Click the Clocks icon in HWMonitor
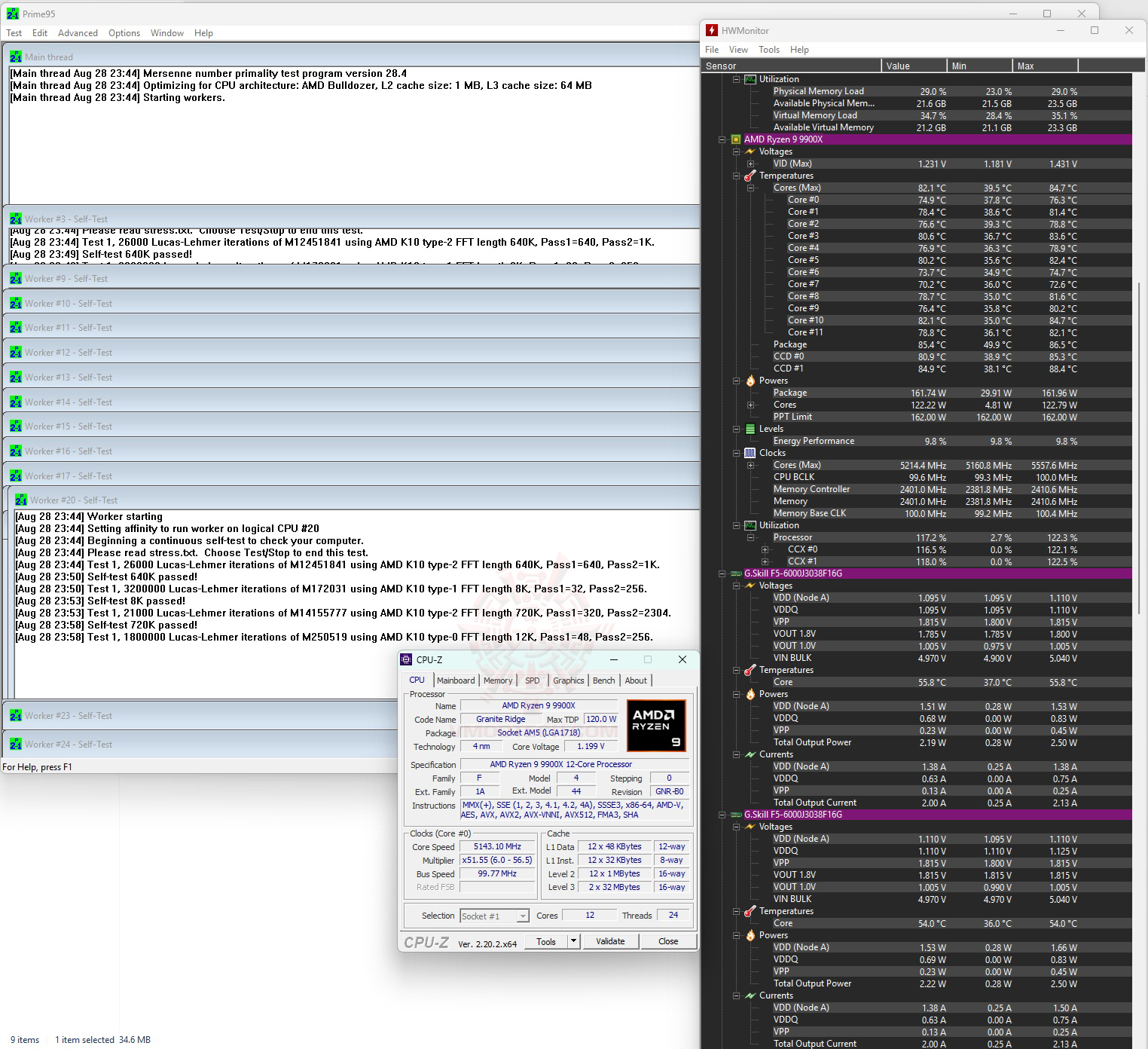Image resolution: width=1148 pixels, height=1049 pixels. click(x=750, y=453)
